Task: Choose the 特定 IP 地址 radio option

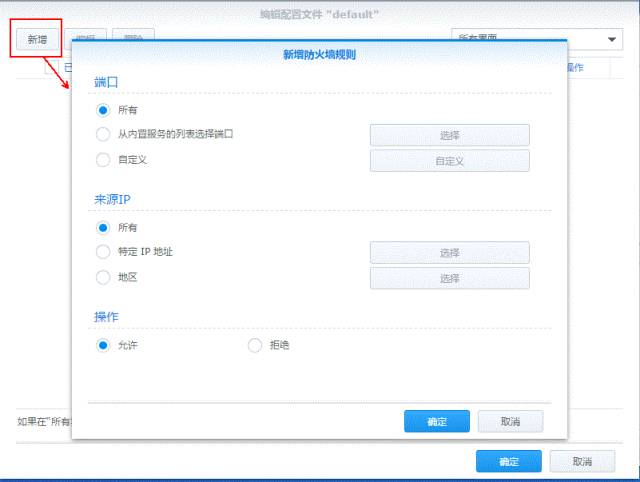Action: tap(102, 252)
